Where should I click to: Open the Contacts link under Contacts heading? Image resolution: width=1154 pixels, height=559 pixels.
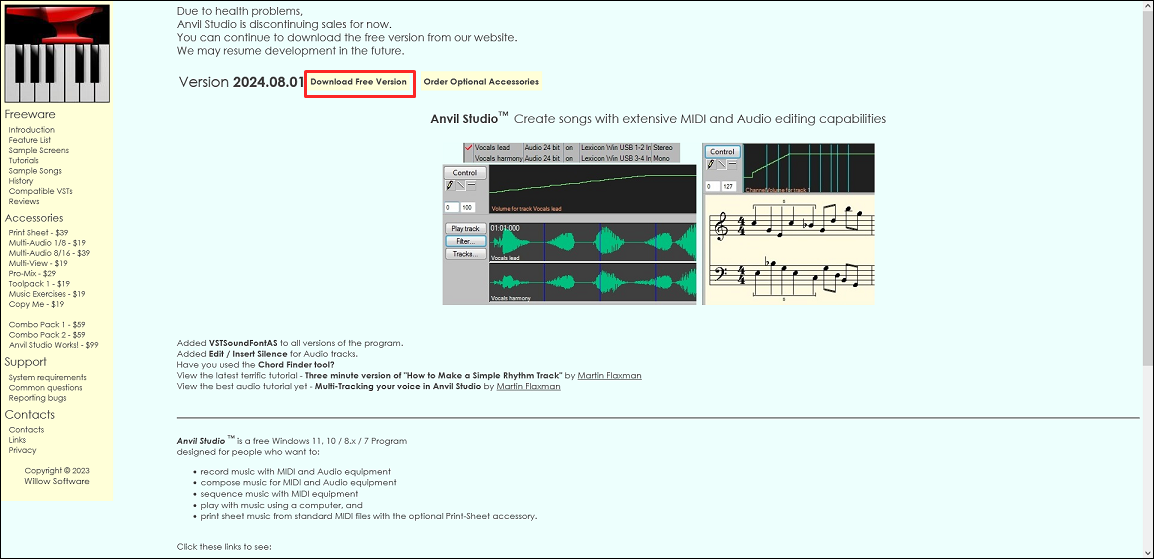tap(26, 430)
